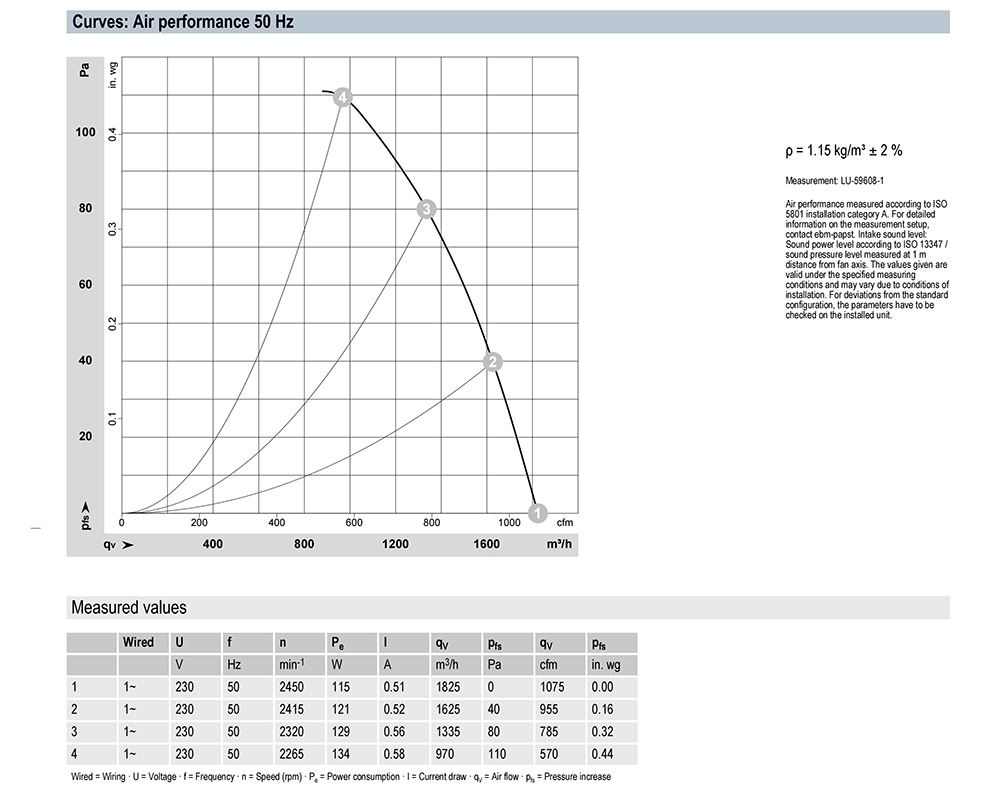The width and height of the screenshot is (1000, 790).
Task: Select the 1825 m³/h airflow cell
Action: tap(449, 687)
